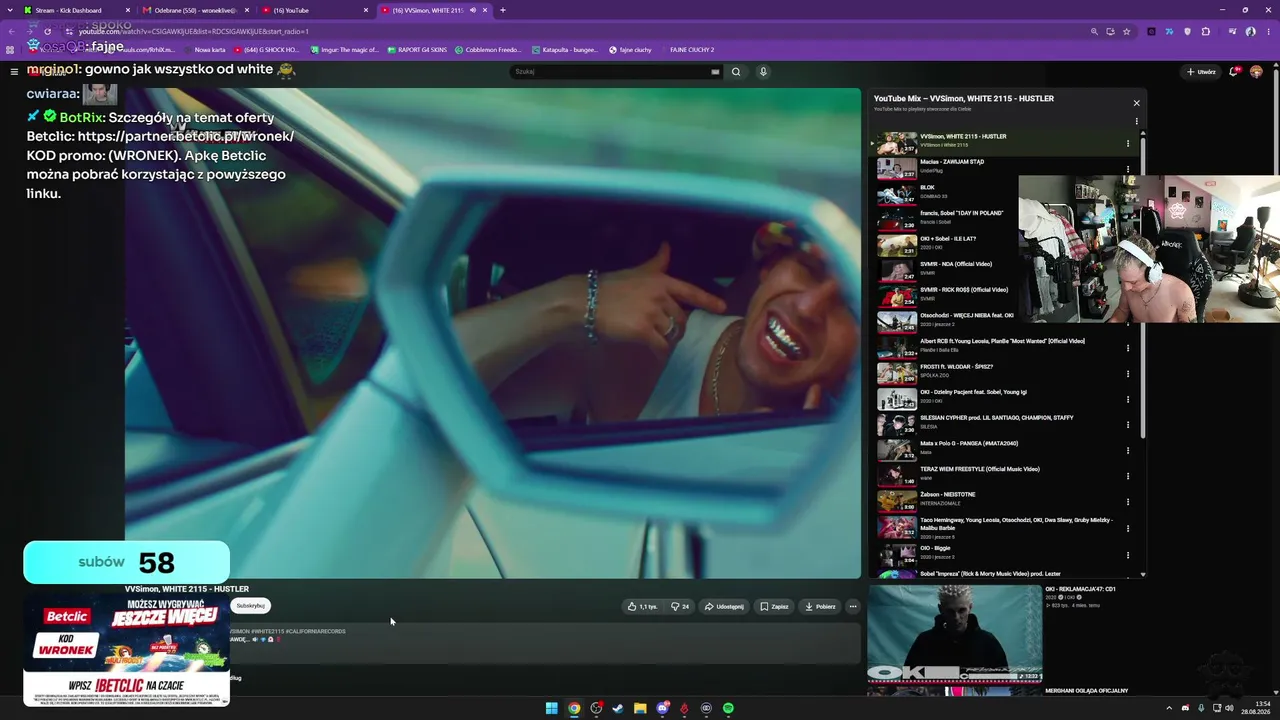Open Steam from the taskbar

618,708
